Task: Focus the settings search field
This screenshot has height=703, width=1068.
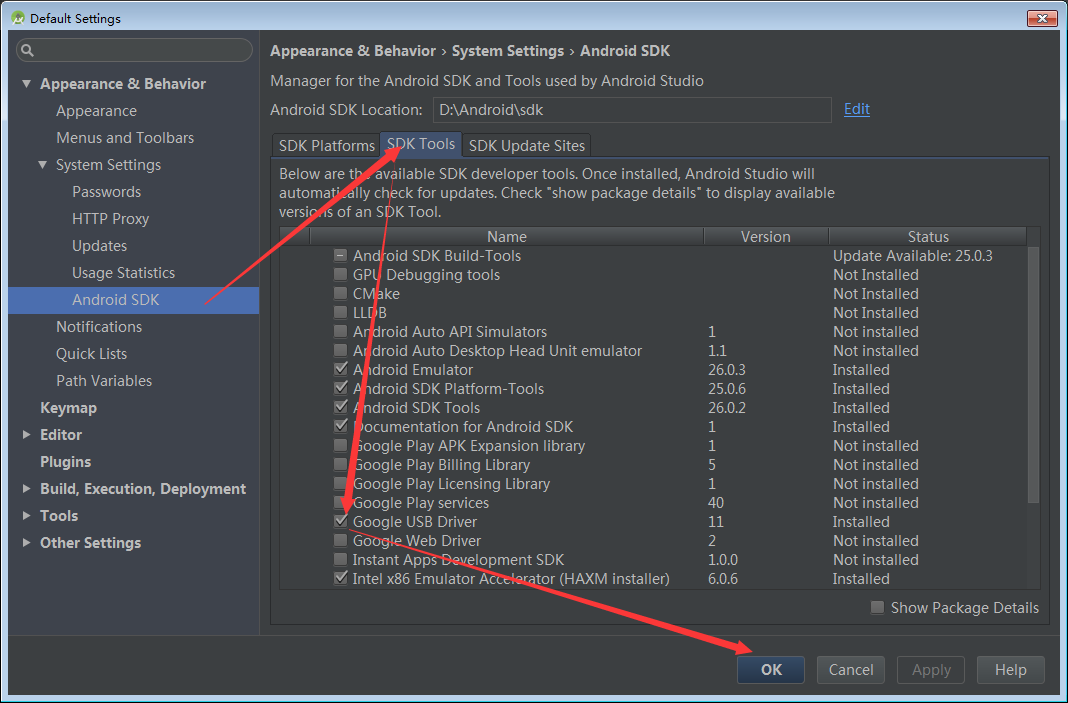Action: (x=134, y=50)
